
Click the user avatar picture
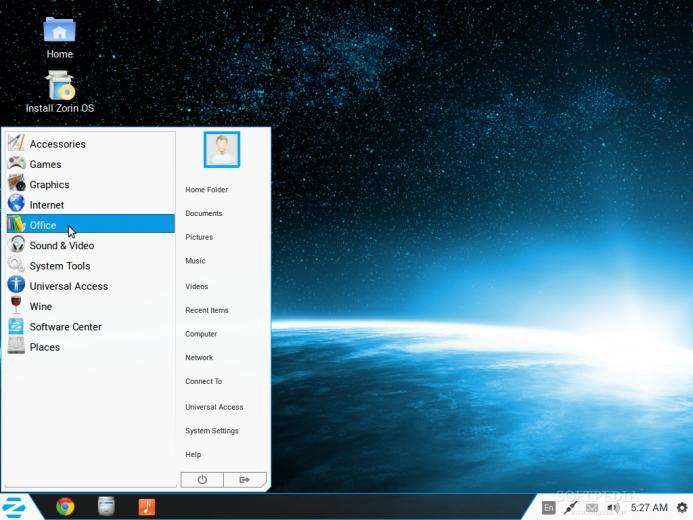[222, 149]
